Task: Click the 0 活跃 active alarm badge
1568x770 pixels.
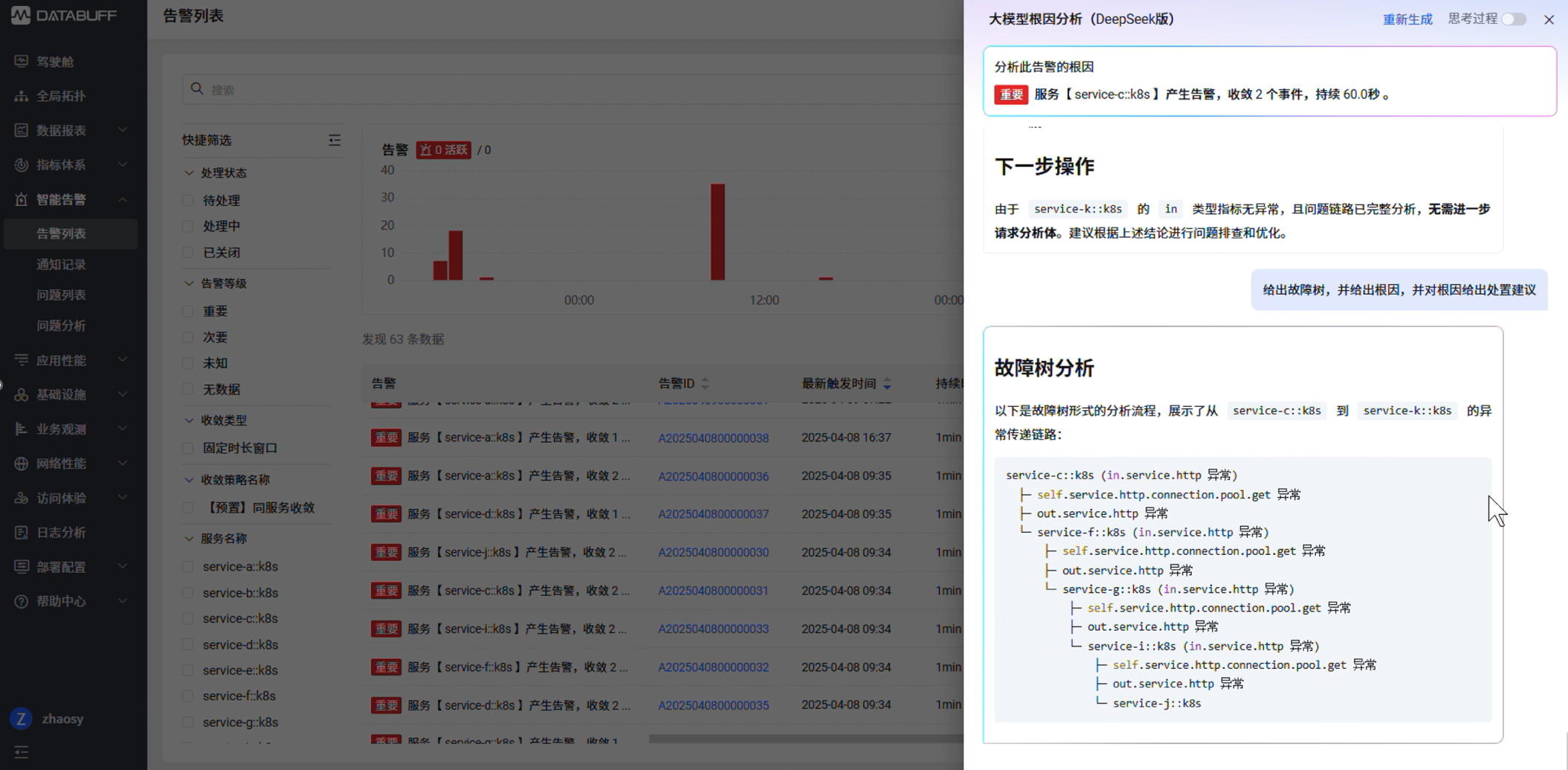Action: pyautogui.click(x=443, y=150)
